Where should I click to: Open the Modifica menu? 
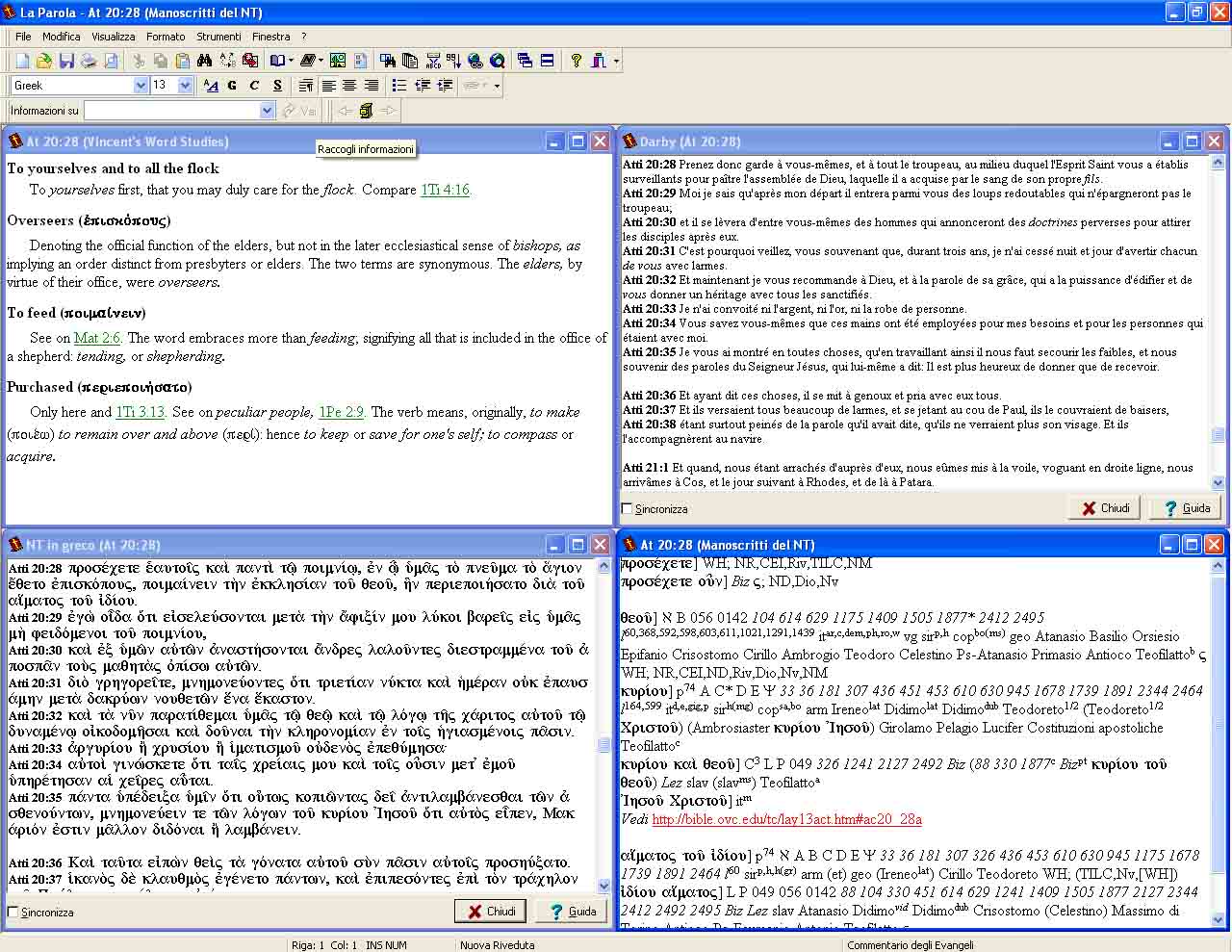(x=61, y=37)
